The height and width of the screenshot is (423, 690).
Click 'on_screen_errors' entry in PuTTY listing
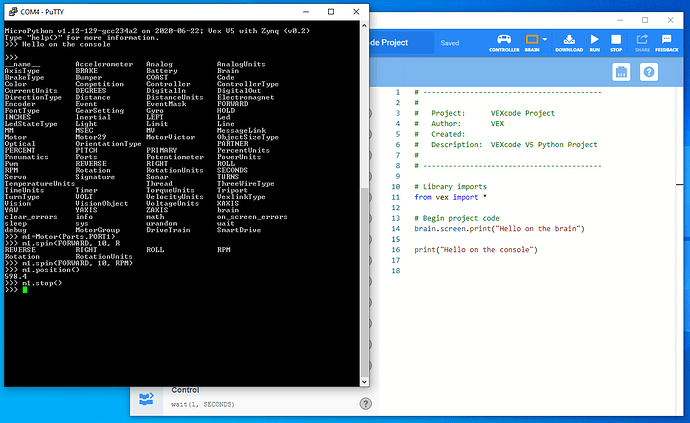(252, 217)
